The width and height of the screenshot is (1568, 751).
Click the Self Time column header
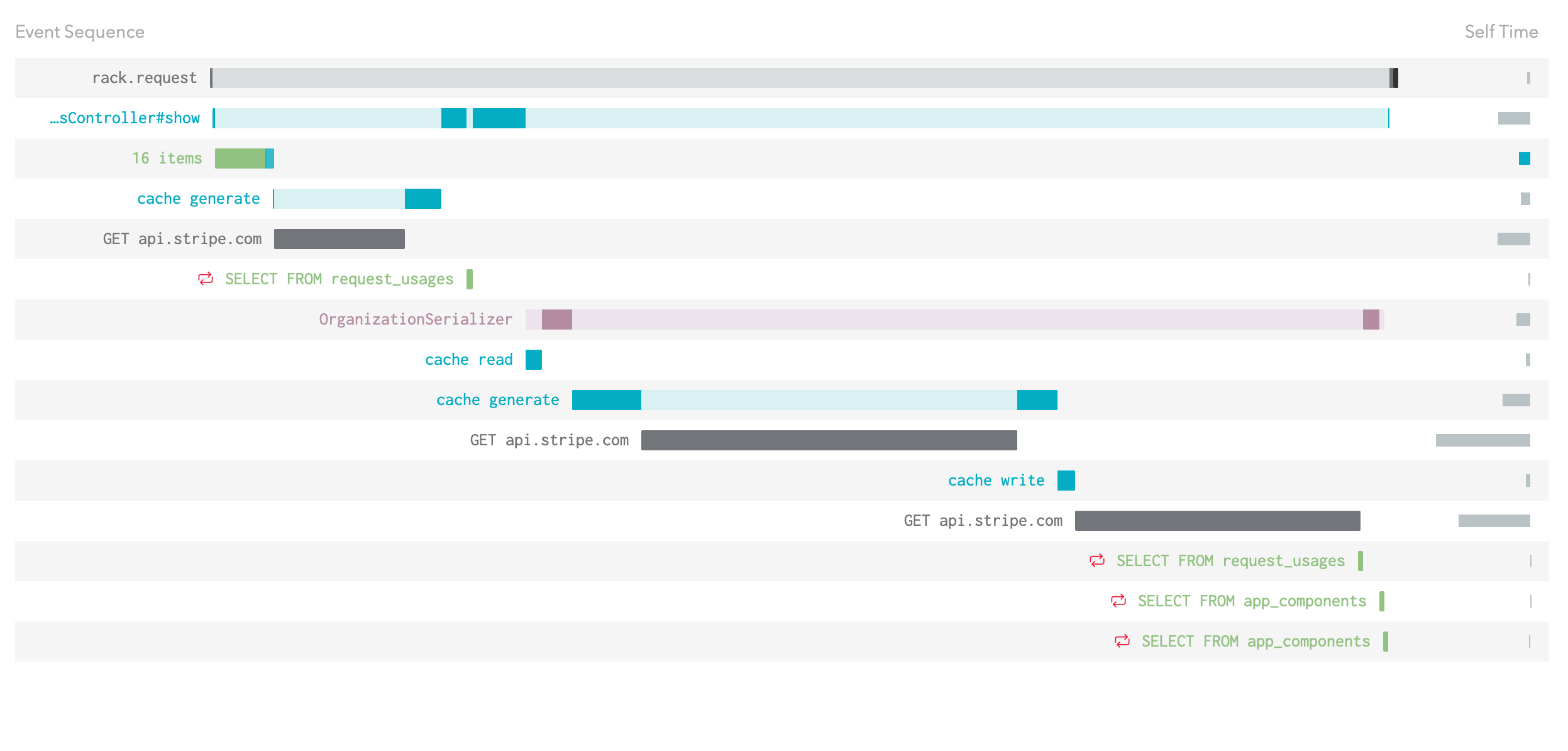click(1501, 30)
